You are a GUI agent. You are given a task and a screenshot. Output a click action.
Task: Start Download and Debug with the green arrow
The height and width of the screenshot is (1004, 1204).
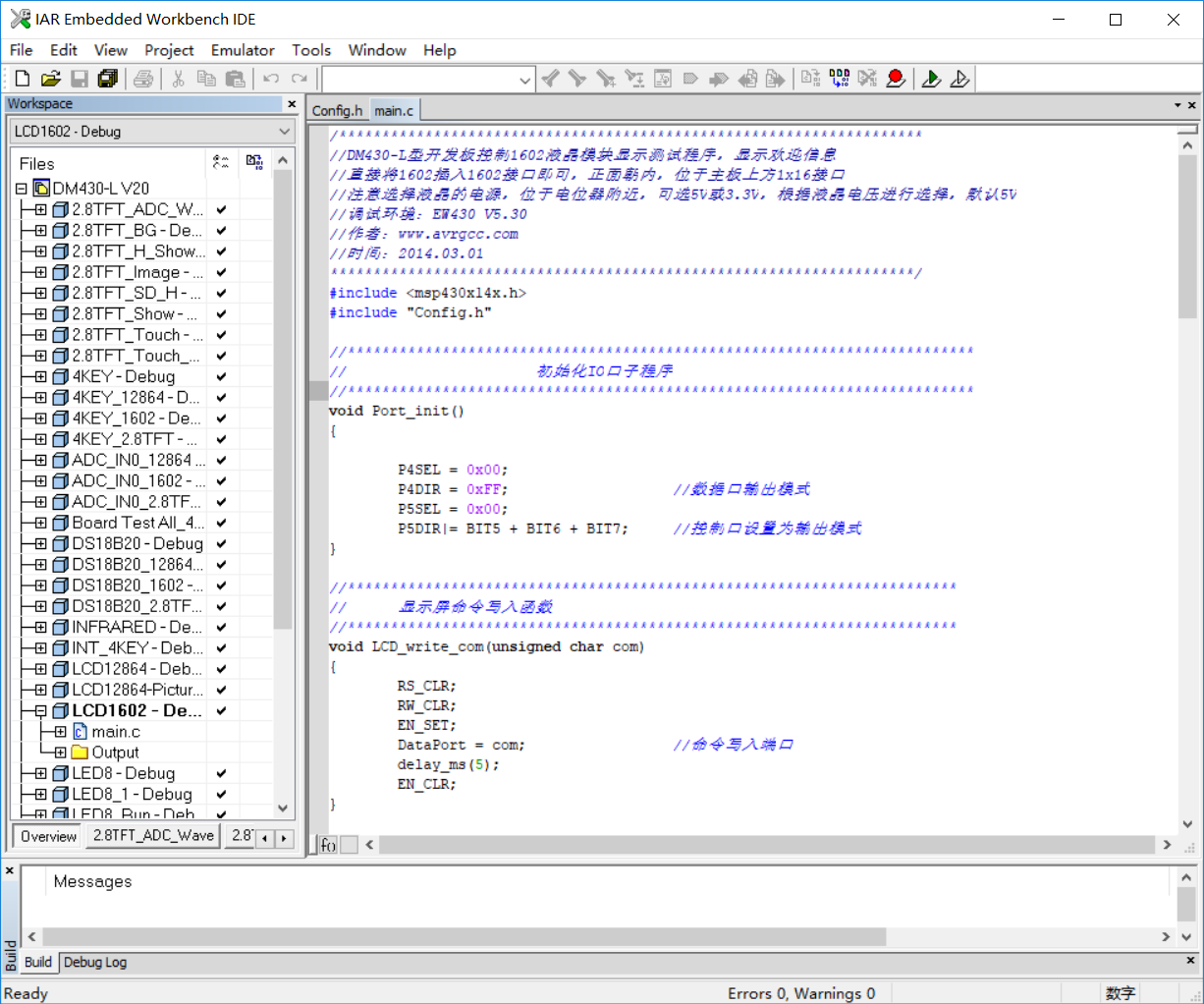coord(931,79)
